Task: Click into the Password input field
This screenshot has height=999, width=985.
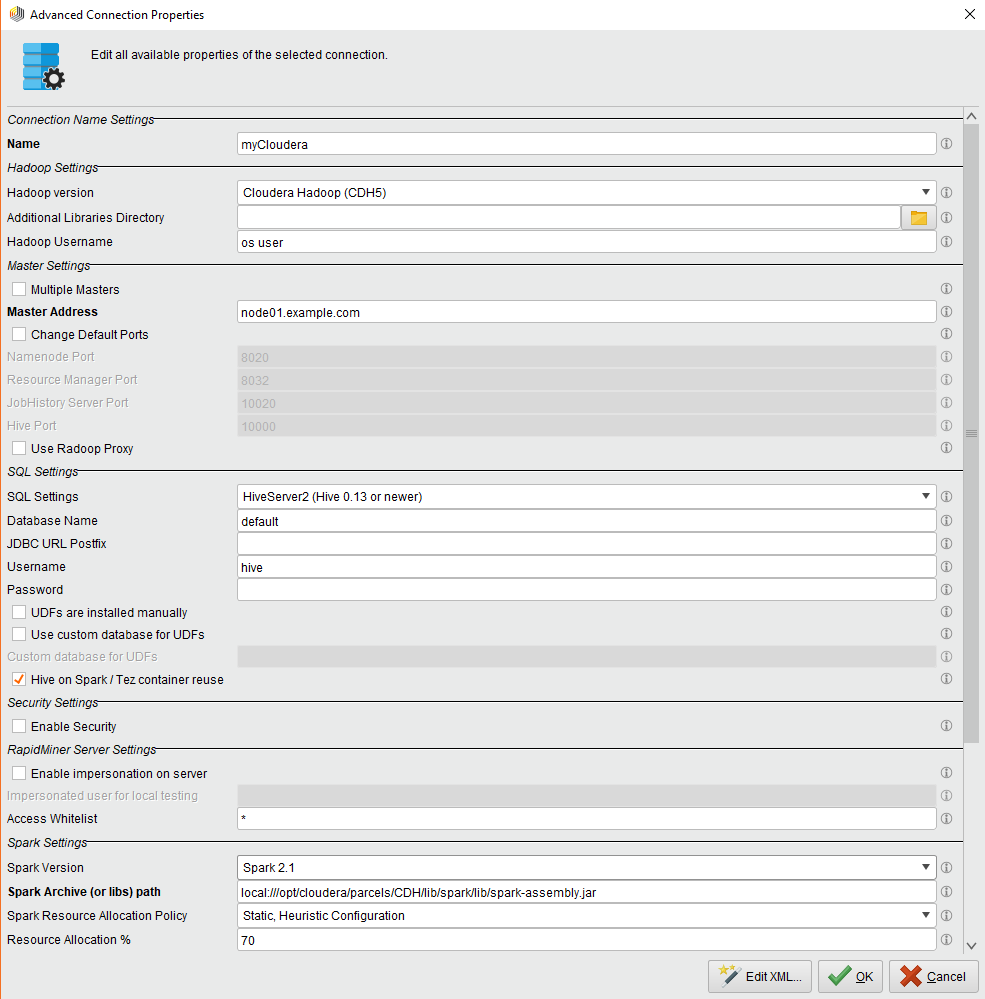Action: (x=586, y=590)
